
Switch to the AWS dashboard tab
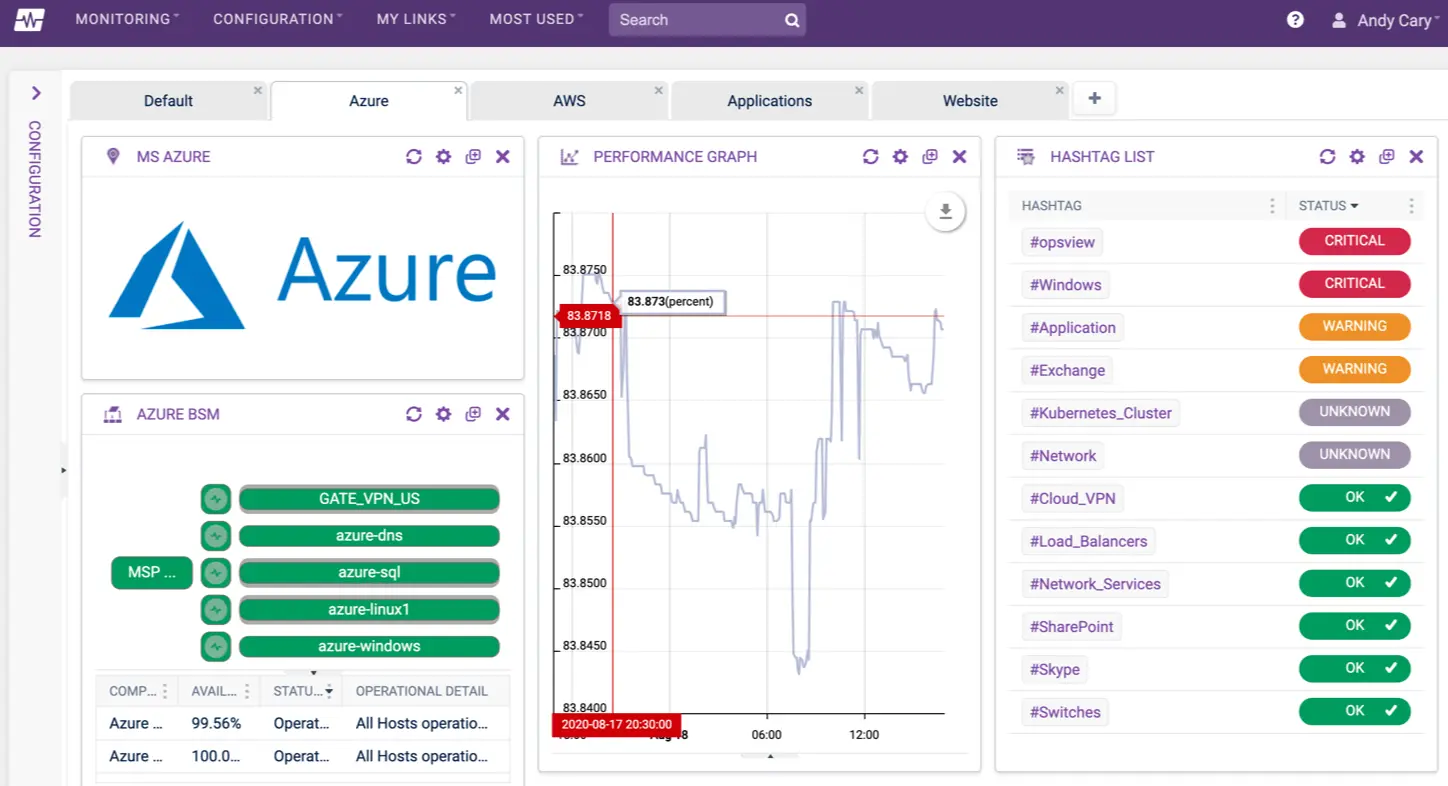point(569,101)
